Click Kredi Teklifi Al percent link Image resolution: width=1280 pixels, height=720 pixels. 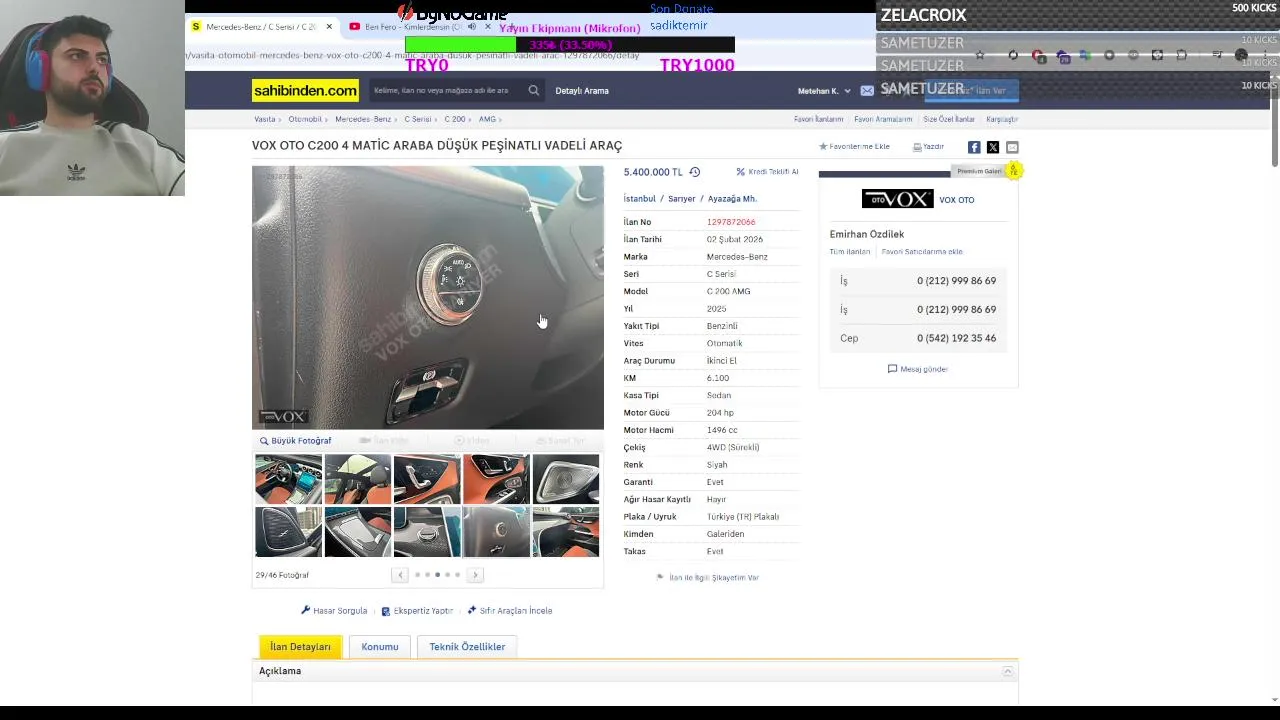pos(767,172)
